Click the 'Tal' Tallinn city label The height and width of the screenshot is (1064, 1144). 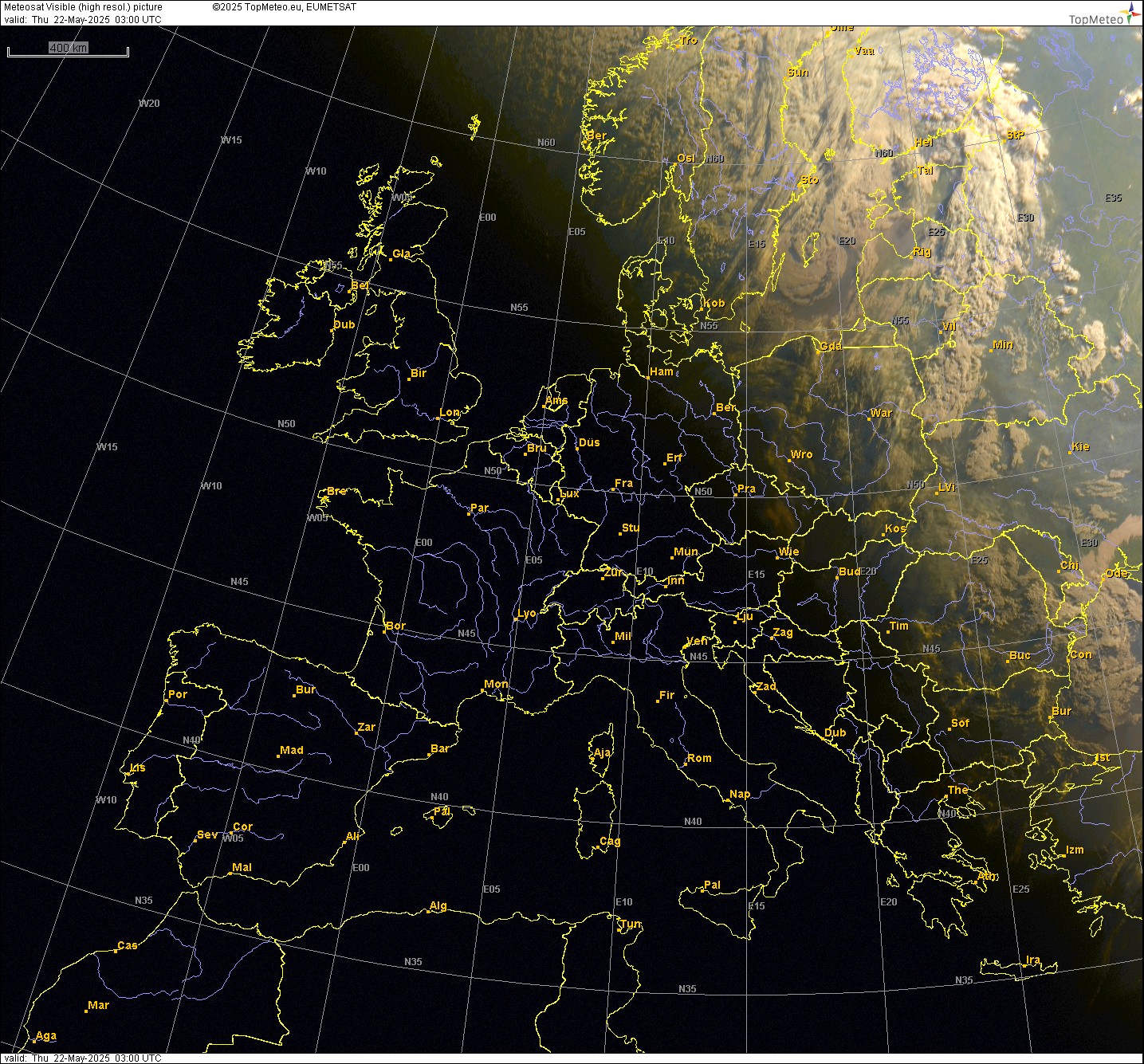pos(925,170)
